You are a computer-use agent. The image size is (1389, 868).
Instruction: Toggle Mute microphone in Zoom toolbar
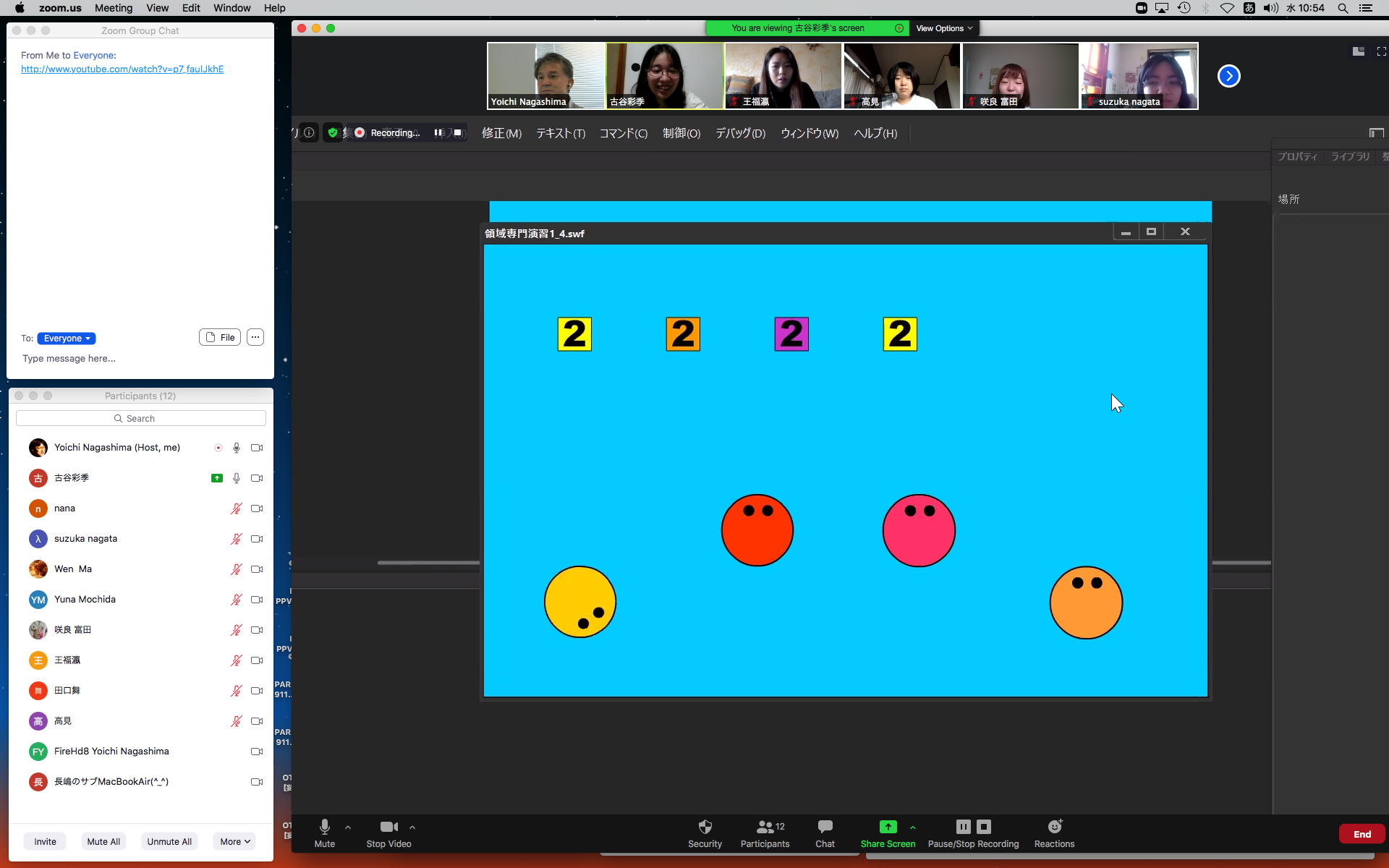click(324, 827)
